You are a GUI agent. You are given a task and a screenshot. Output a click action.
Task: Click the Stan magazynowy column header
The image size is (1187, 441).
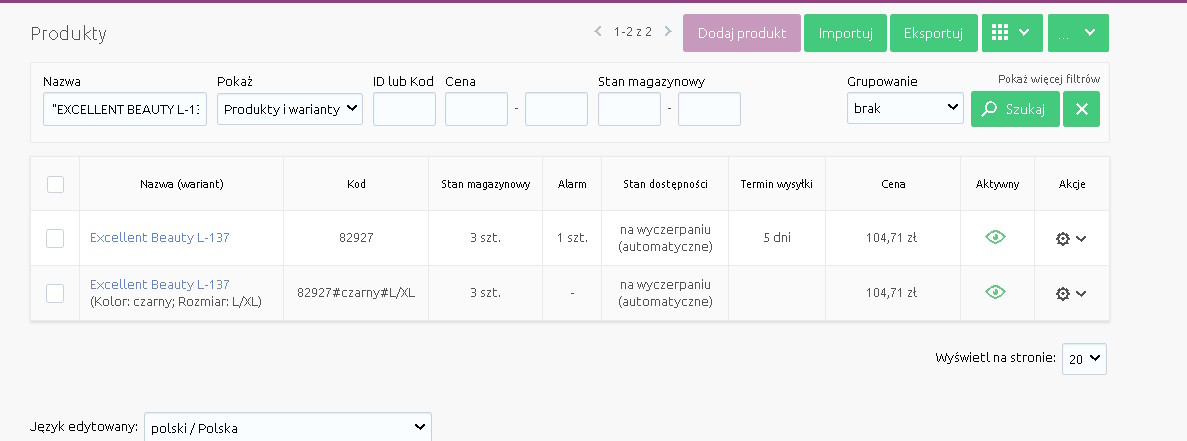pyautogui.click(x=485, y=184)
